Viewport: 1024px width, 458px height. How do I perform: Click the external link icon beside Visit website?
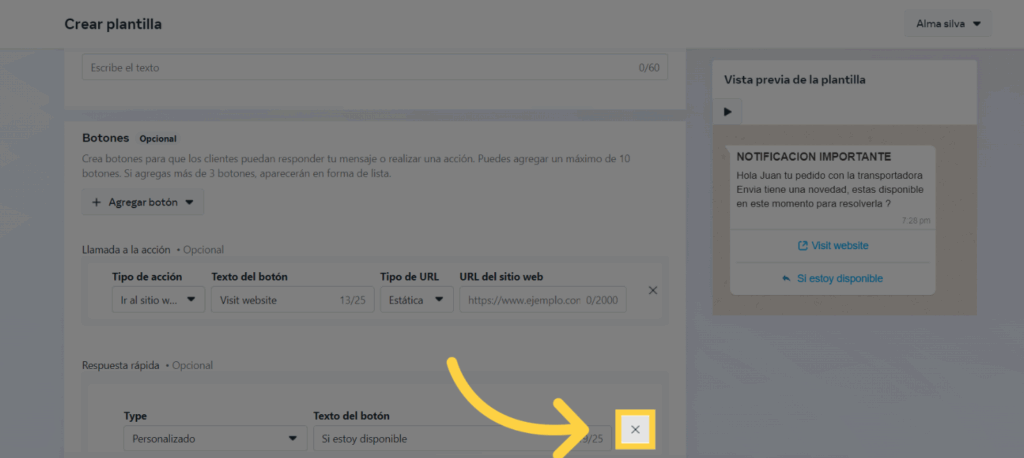coord(802,246)
